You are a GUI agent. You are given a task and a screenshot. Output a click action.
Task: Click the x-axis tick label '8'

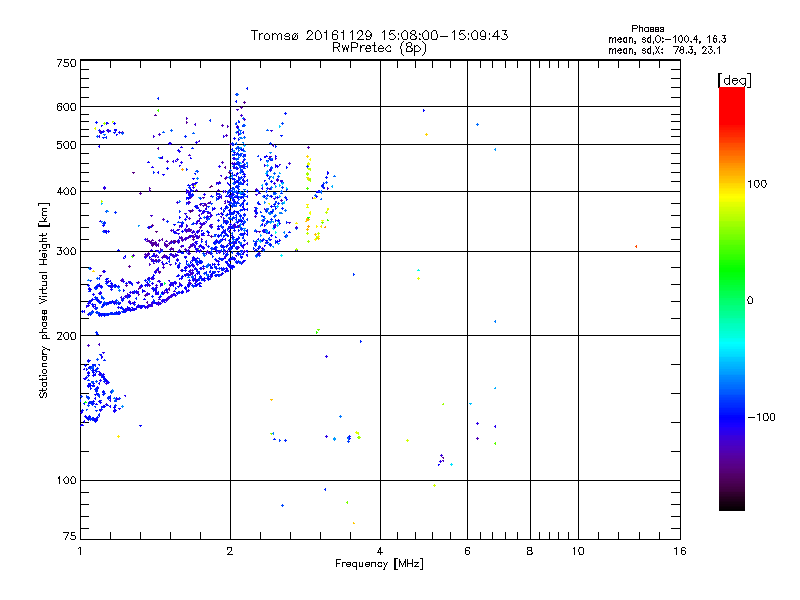coord(530,551)
